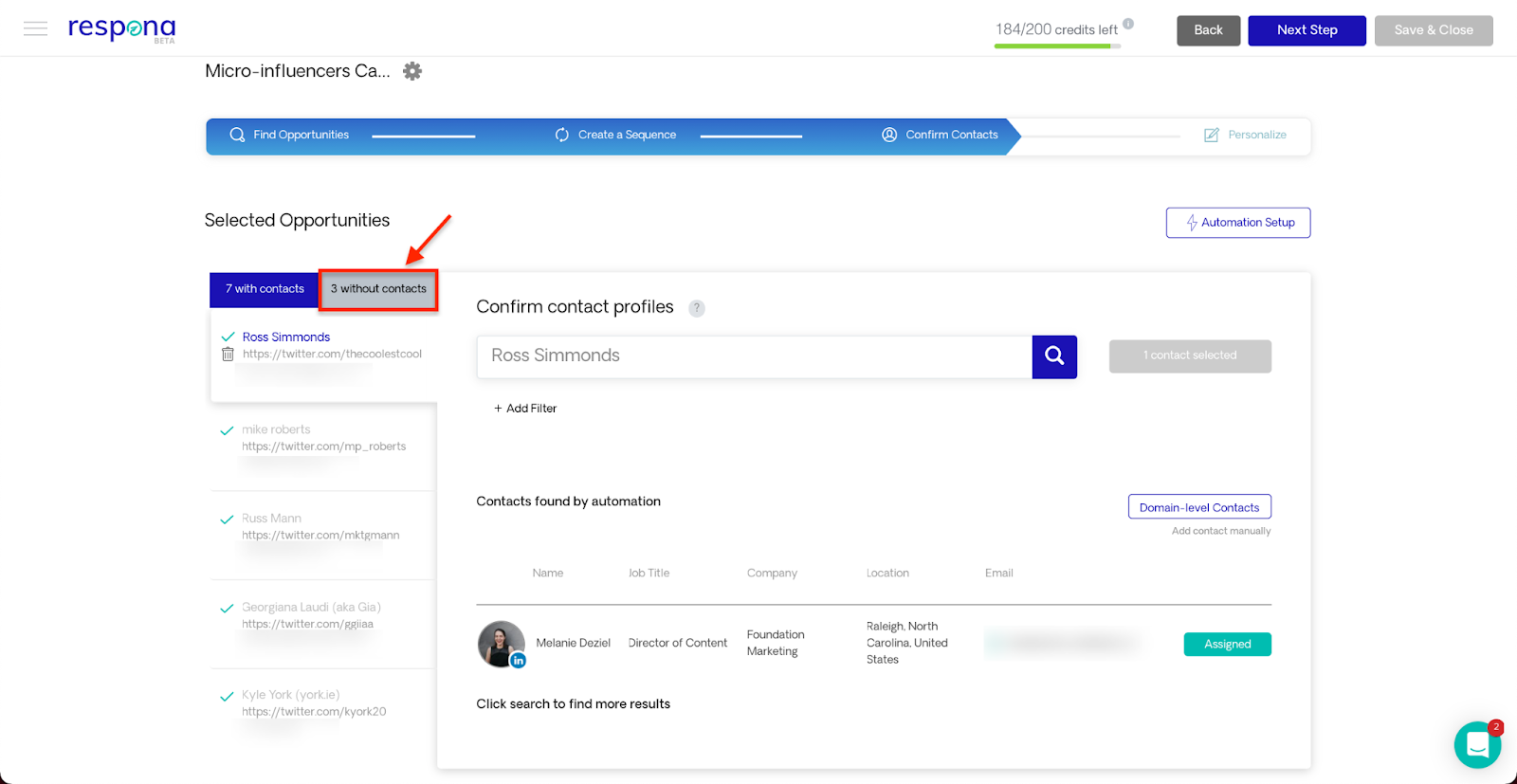
Task: Click the Email column header
Action: pos(999,574)
